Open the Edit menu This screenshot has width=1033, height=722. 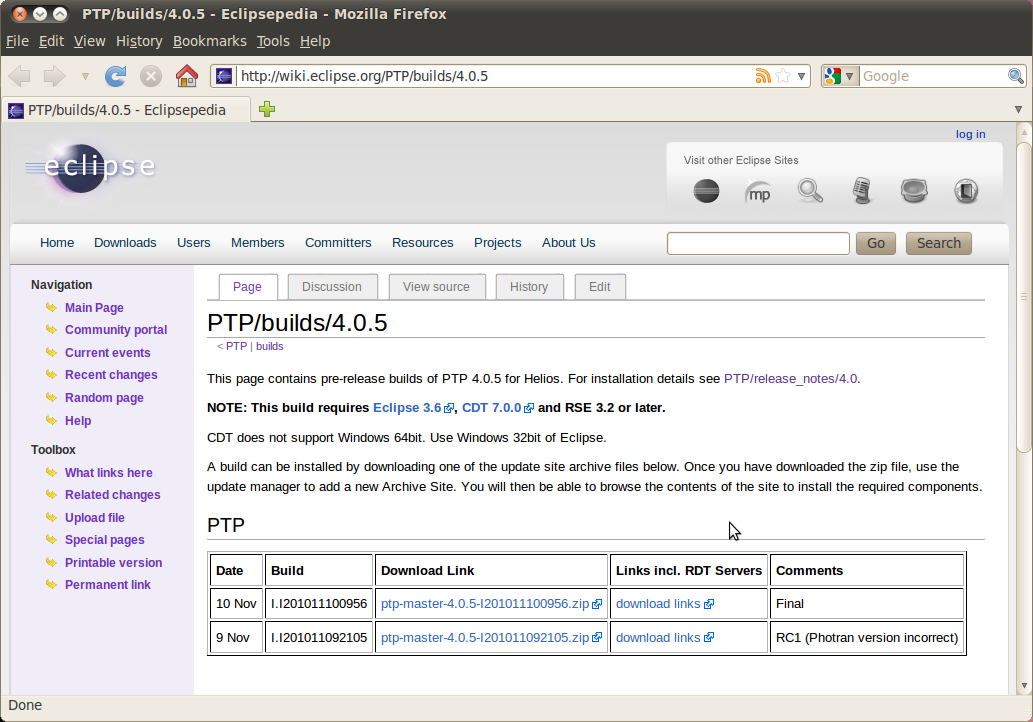coord(51,41)
